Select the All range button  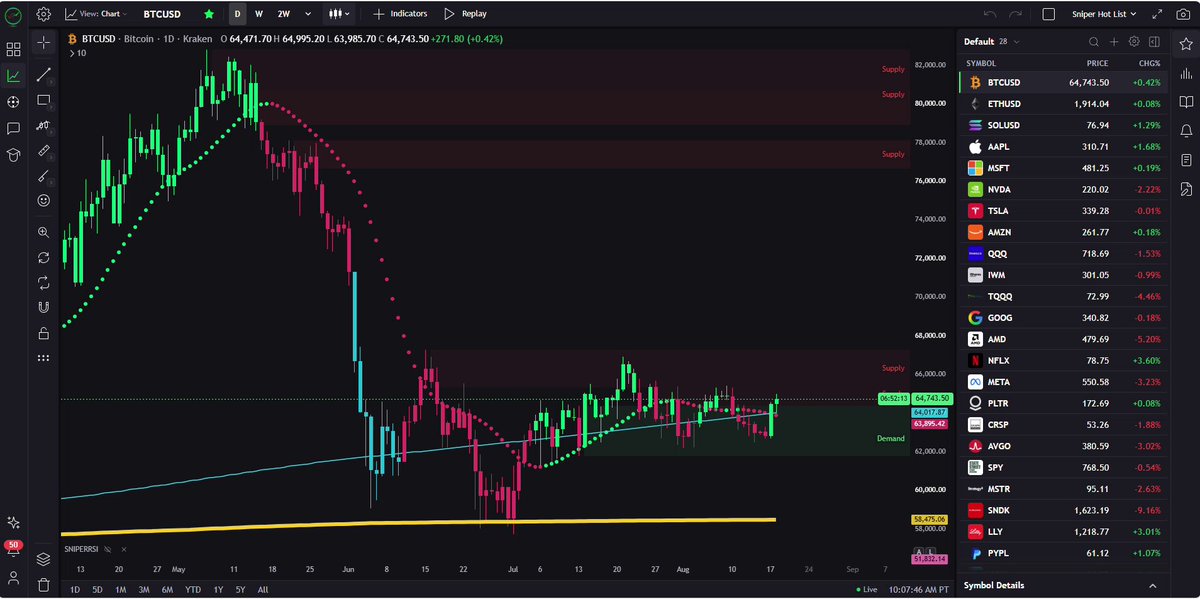click(x=263, y=590)
